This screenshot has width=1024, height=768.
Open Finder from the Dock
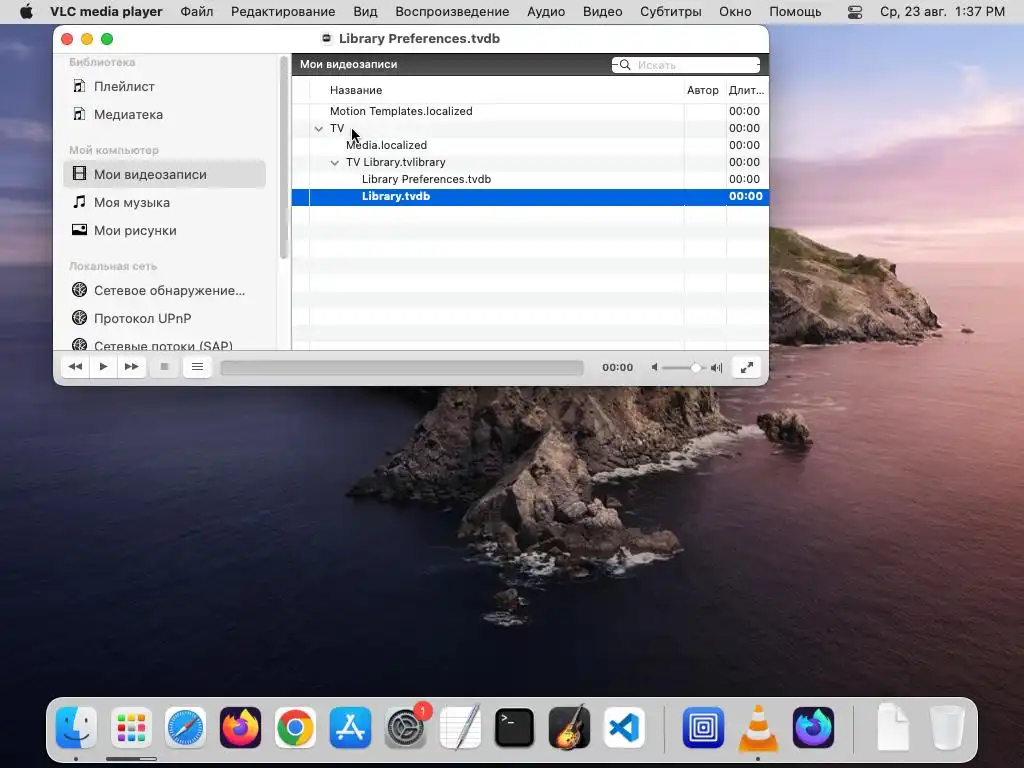point(76,727)
